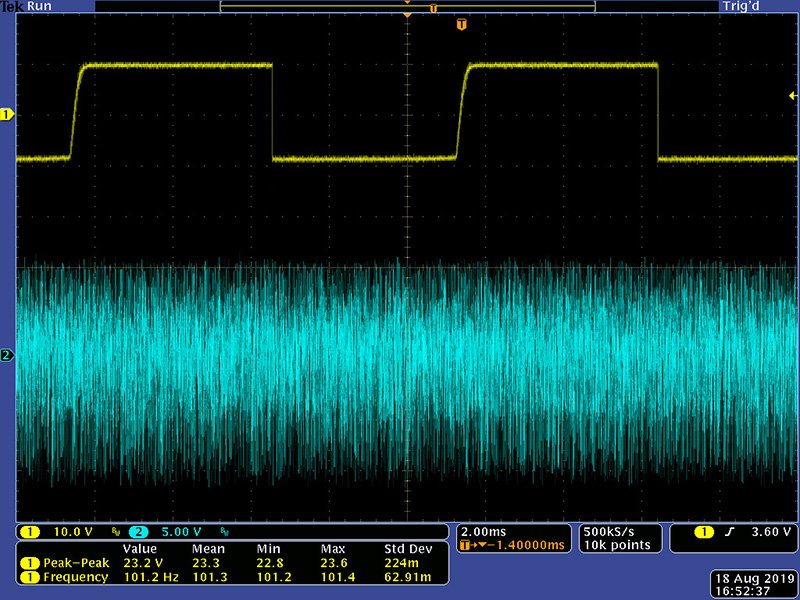Screen dimensions: 800x600
Task: Click the channel 2 badge showing 5.00 V
Action: (140, 531)
